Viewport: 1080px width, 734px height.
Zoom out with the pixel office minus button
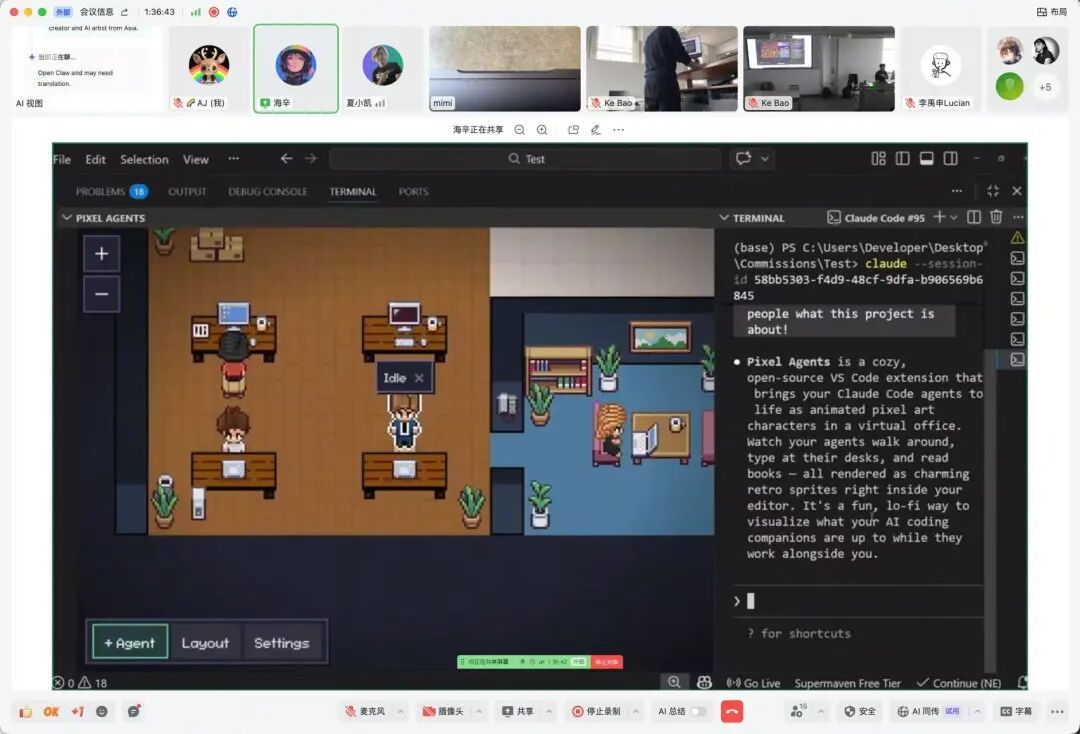101,294
